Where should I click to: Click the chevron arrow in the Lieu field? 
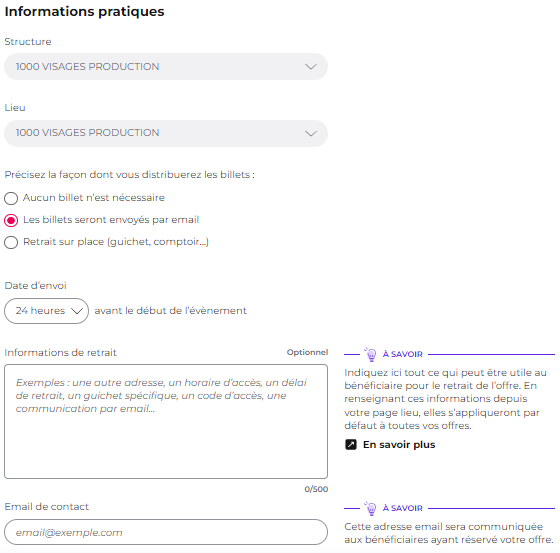[x=311, y=133]
